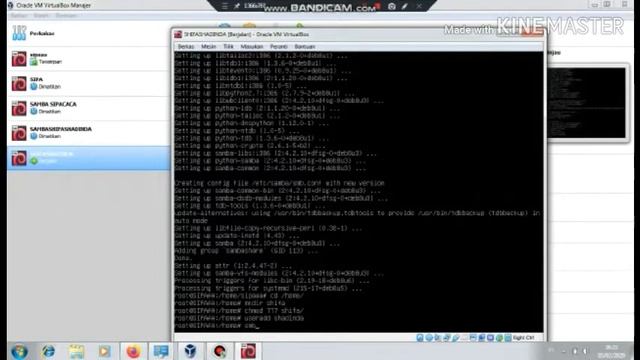The height and width of the screenshot is (360, 640).
Task: Select Perkakas tools entry in VirtualBox Manager
Action: pyautogui.click(x=88, y=33)
